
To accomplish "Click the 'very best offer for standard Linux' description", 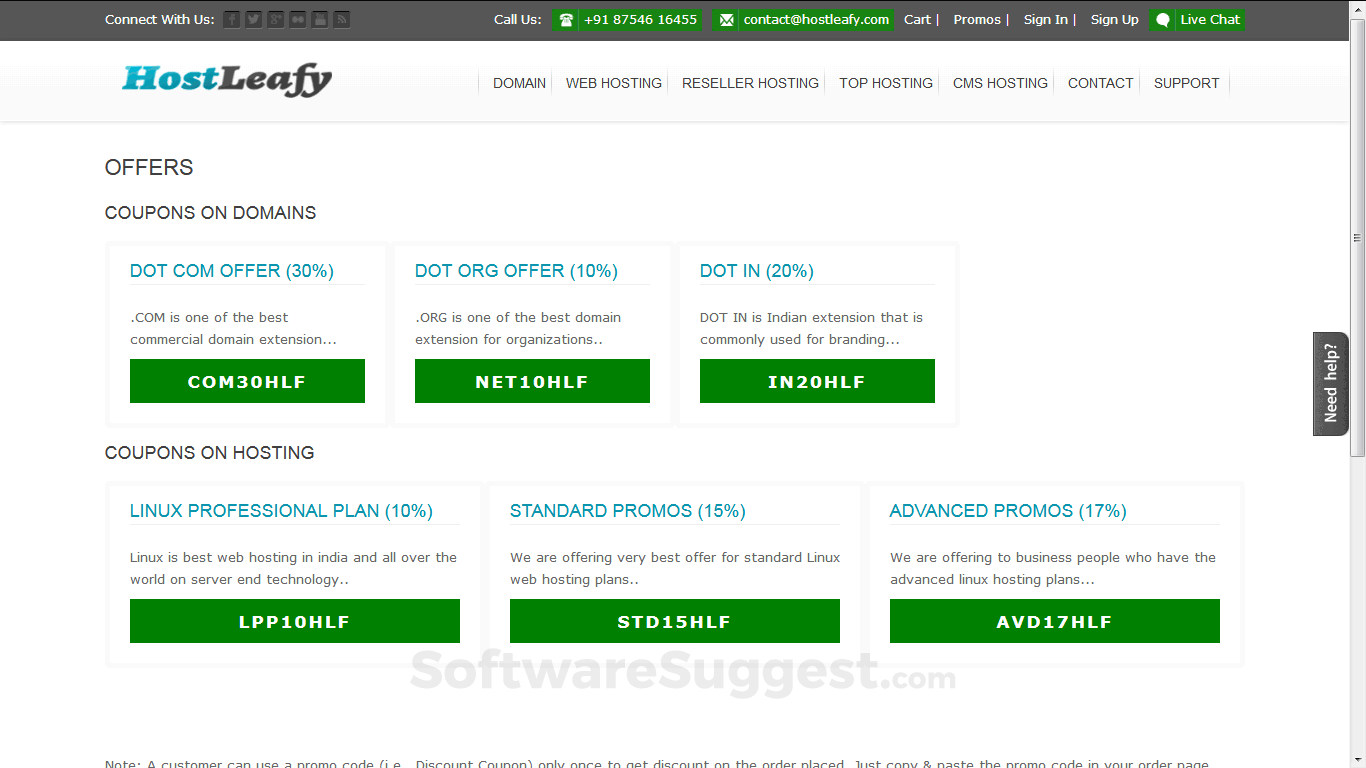I will [x=675, y=568].
